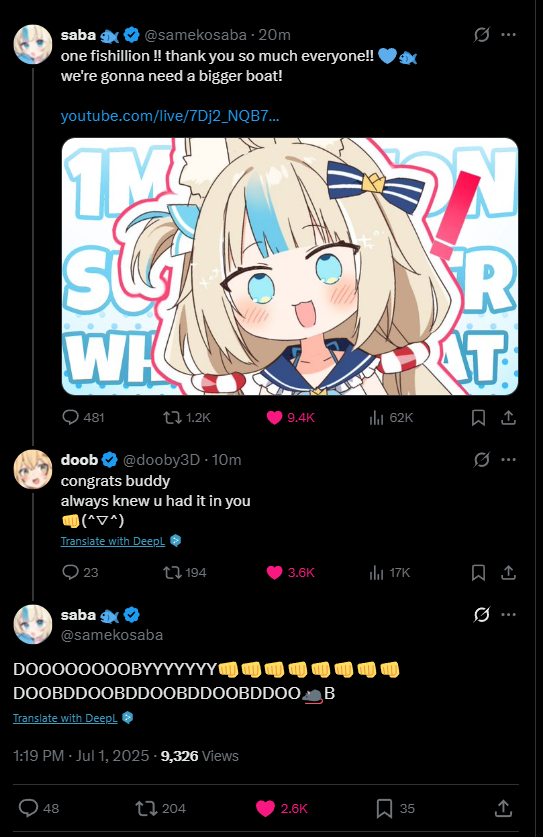Image resolution: width=543 pixels, height=837 pixels.
Task: Unlike the main tweet with 2.6K likes
Action: point(265,809)
